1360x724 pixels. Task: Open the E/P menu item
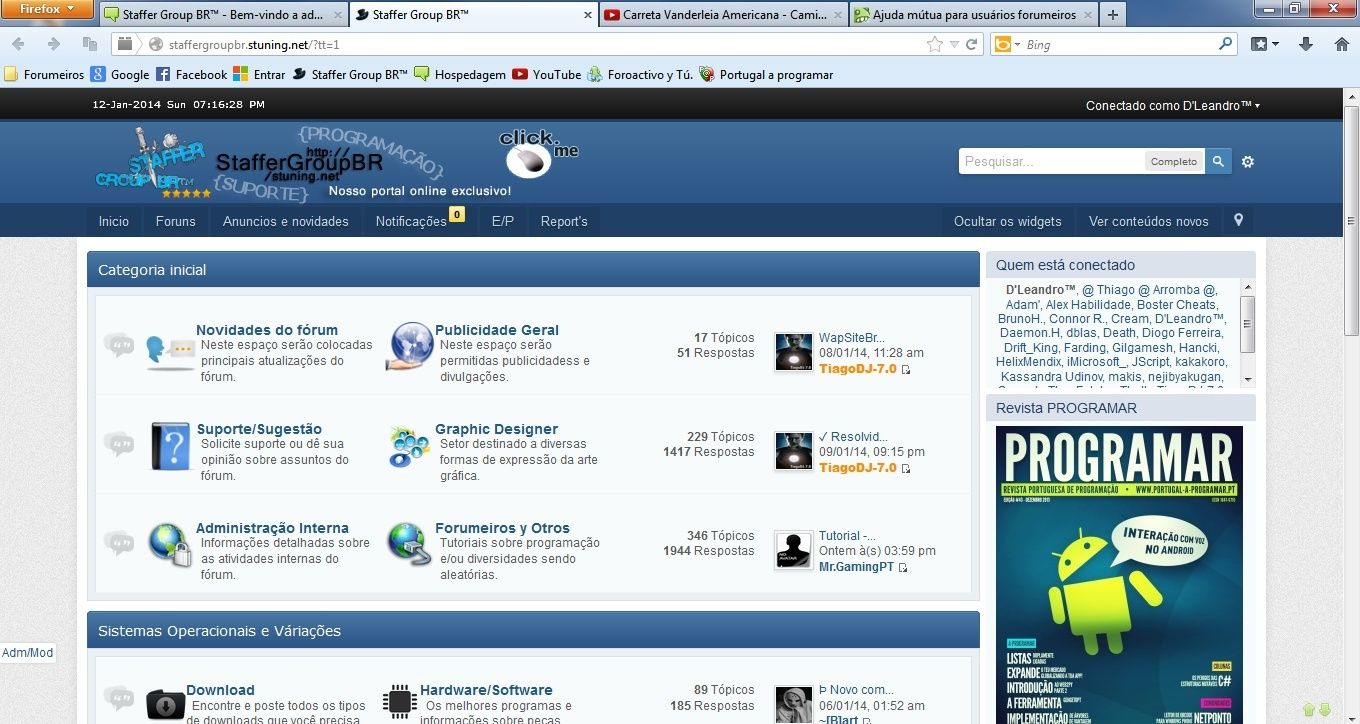[503, 221]
